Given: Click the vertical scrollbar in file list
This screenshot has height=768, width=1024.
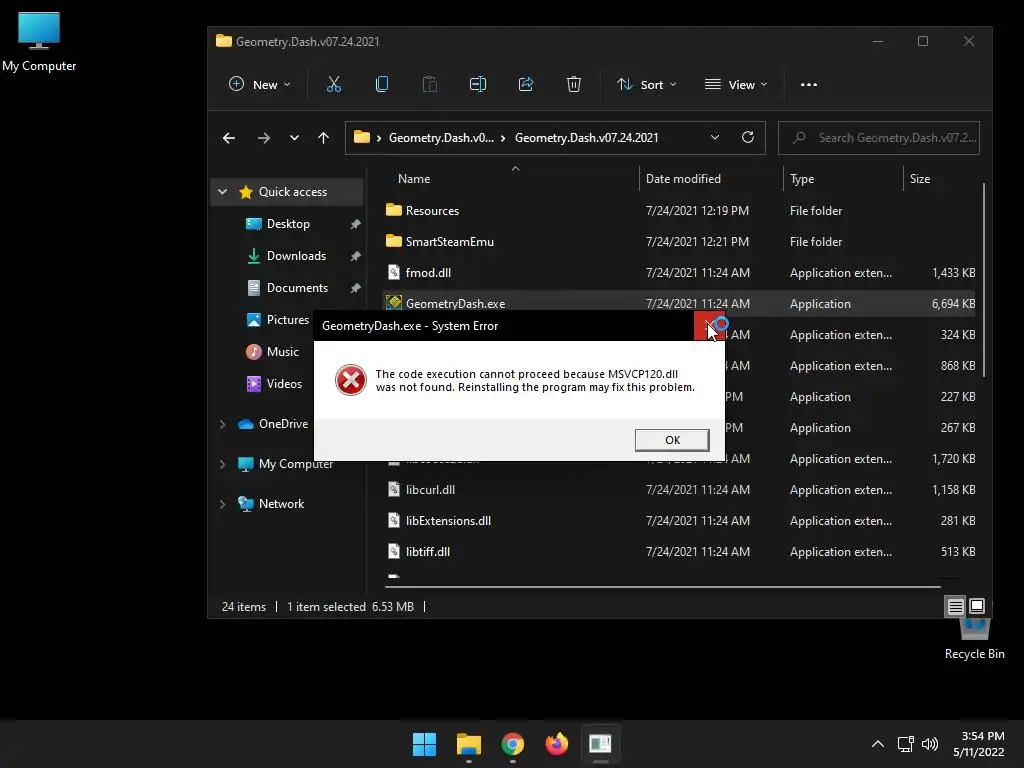Looking at the screenshot, I should (984, 280).
